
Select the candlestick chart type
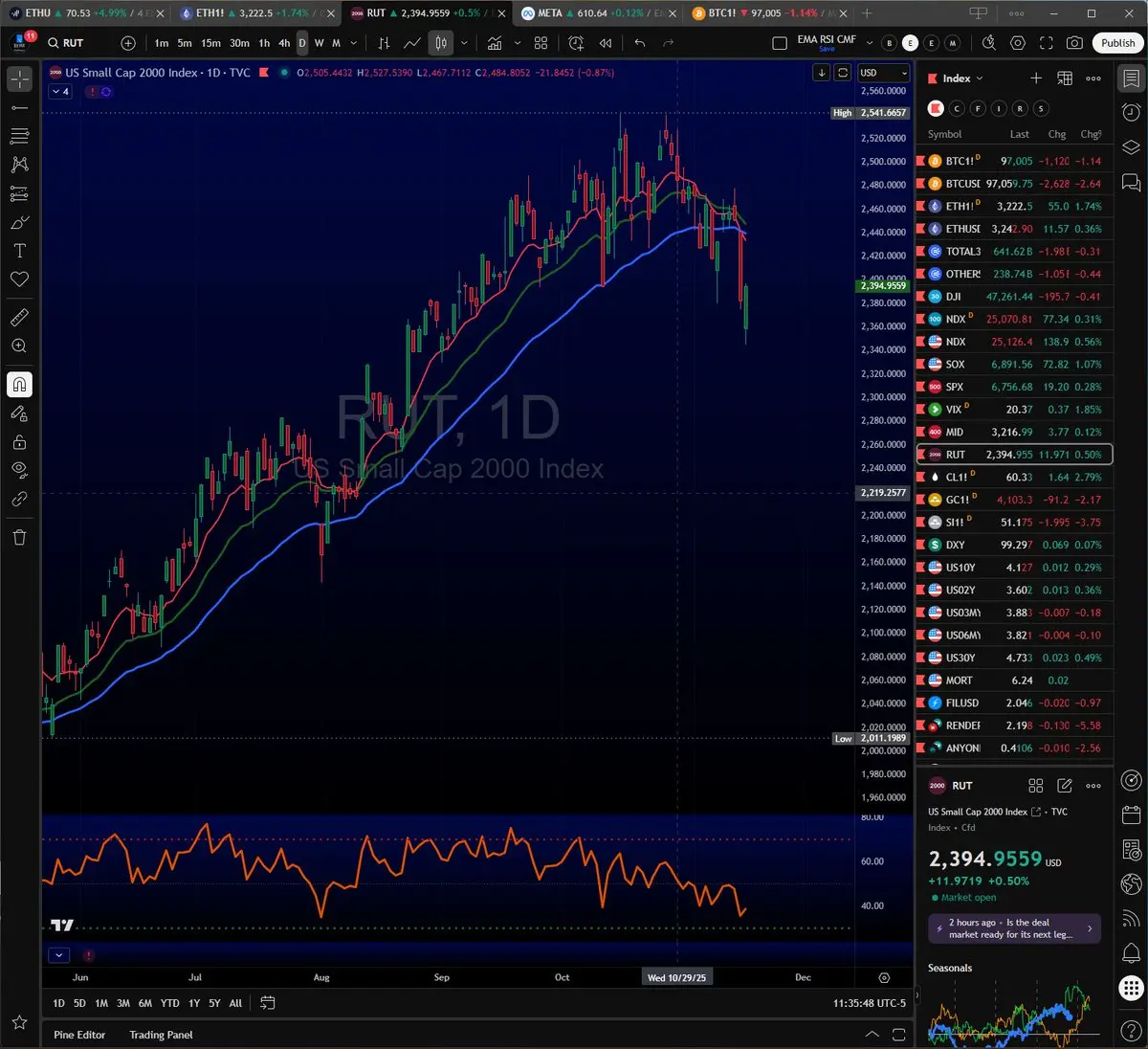(441, 43)
